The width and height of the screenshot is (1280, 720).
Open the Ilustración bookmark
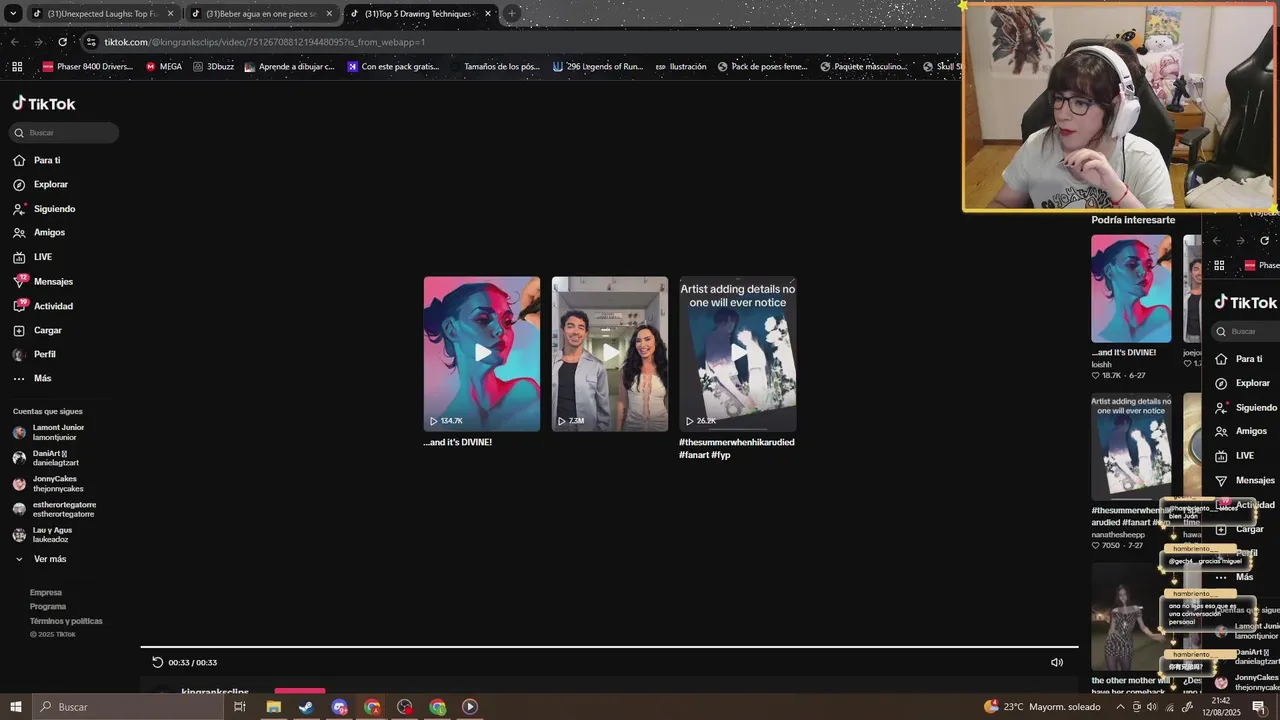[680, 67]
